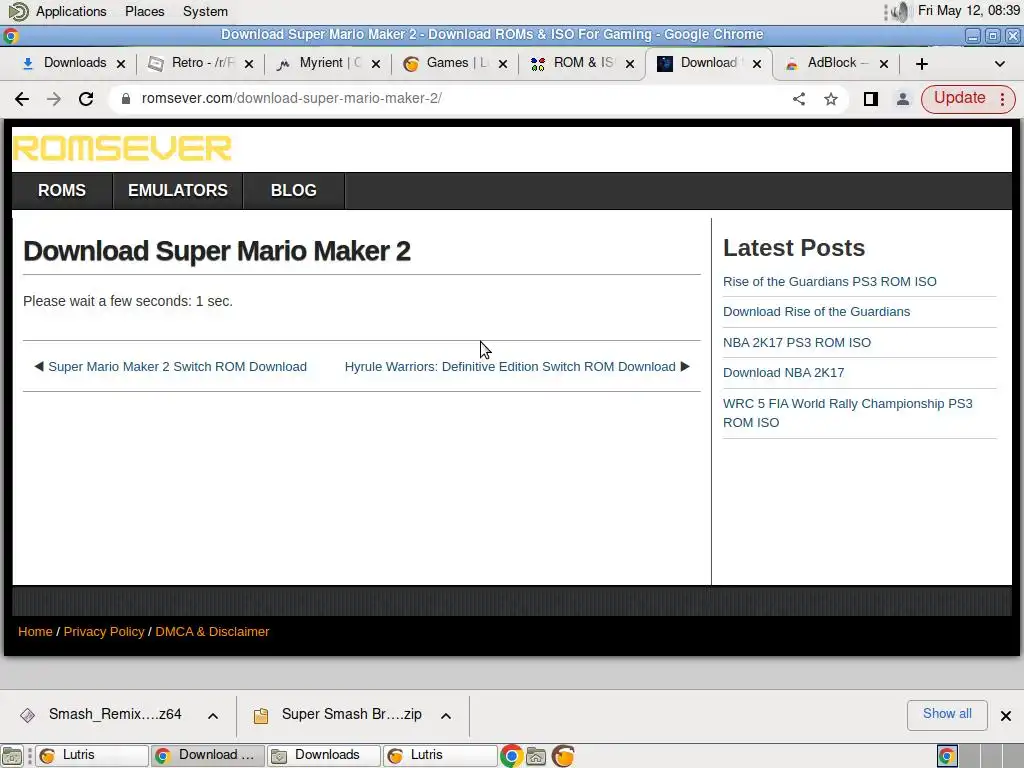This screenshot has width=1024, height=768.
Task: Click Chrome workspace switcher icon
Action: (947, 756)
